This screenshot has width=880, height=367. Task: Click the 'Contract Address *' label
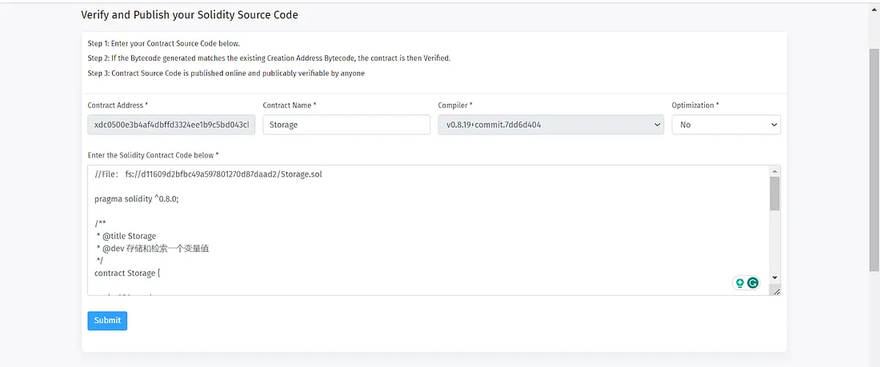pos(118,105)
